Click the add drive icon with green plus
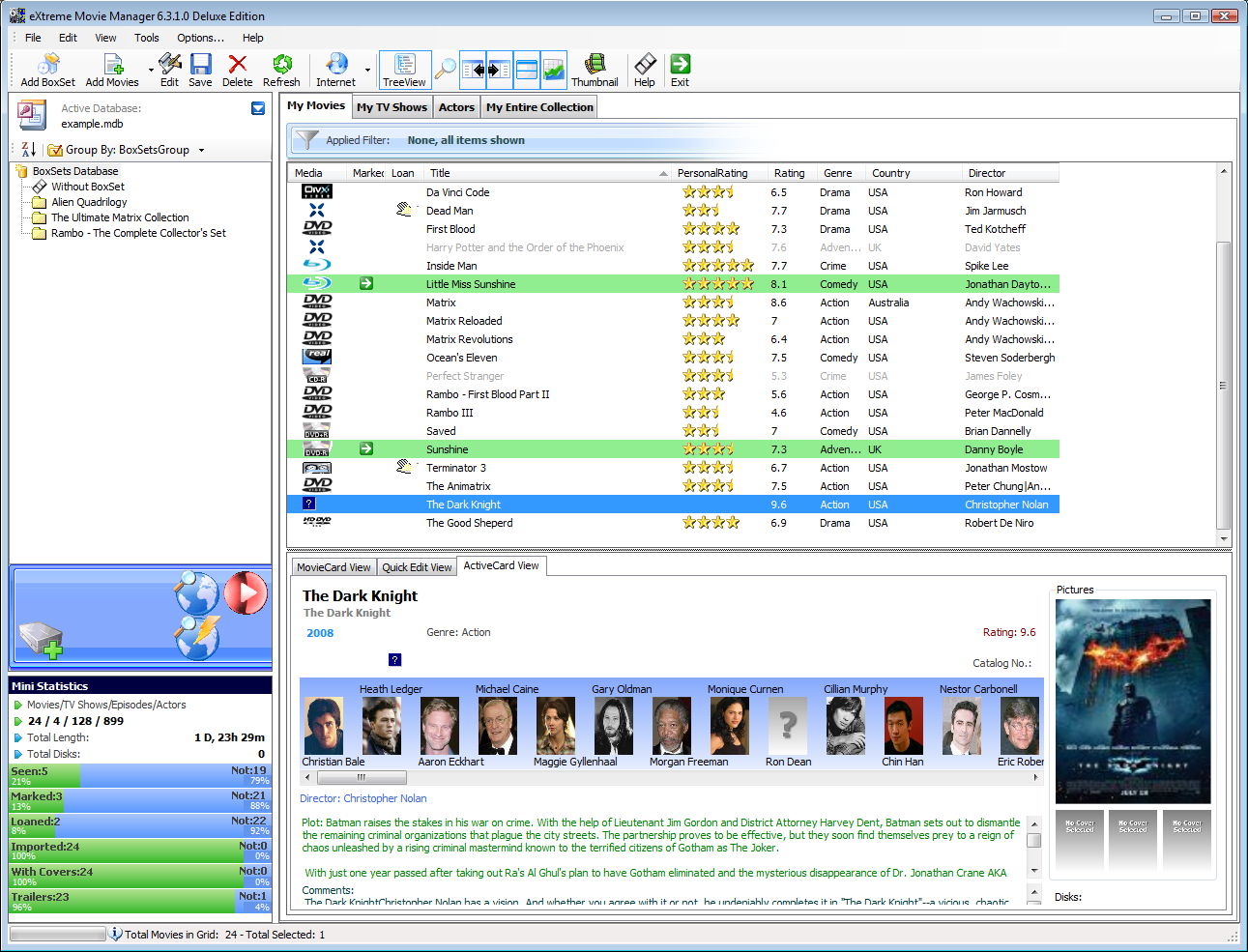 click(x=42, y=640)
